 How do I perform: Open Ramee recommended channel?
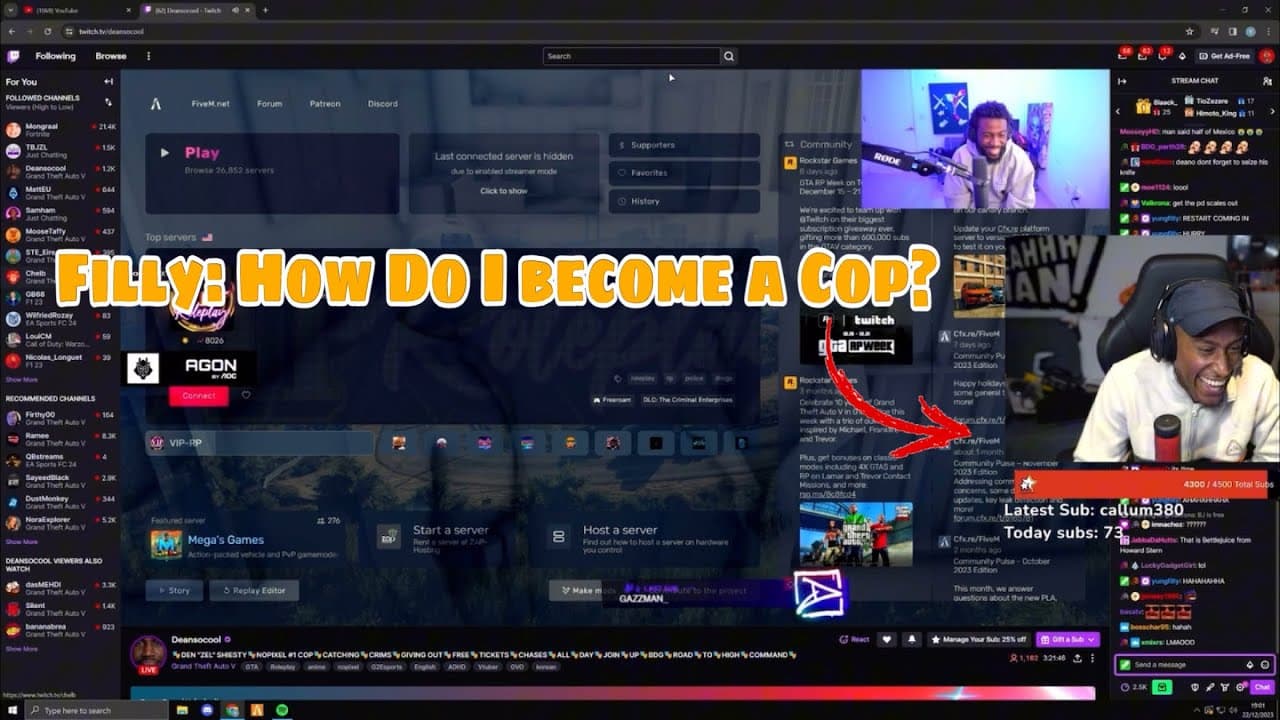(x=60, y=439)
